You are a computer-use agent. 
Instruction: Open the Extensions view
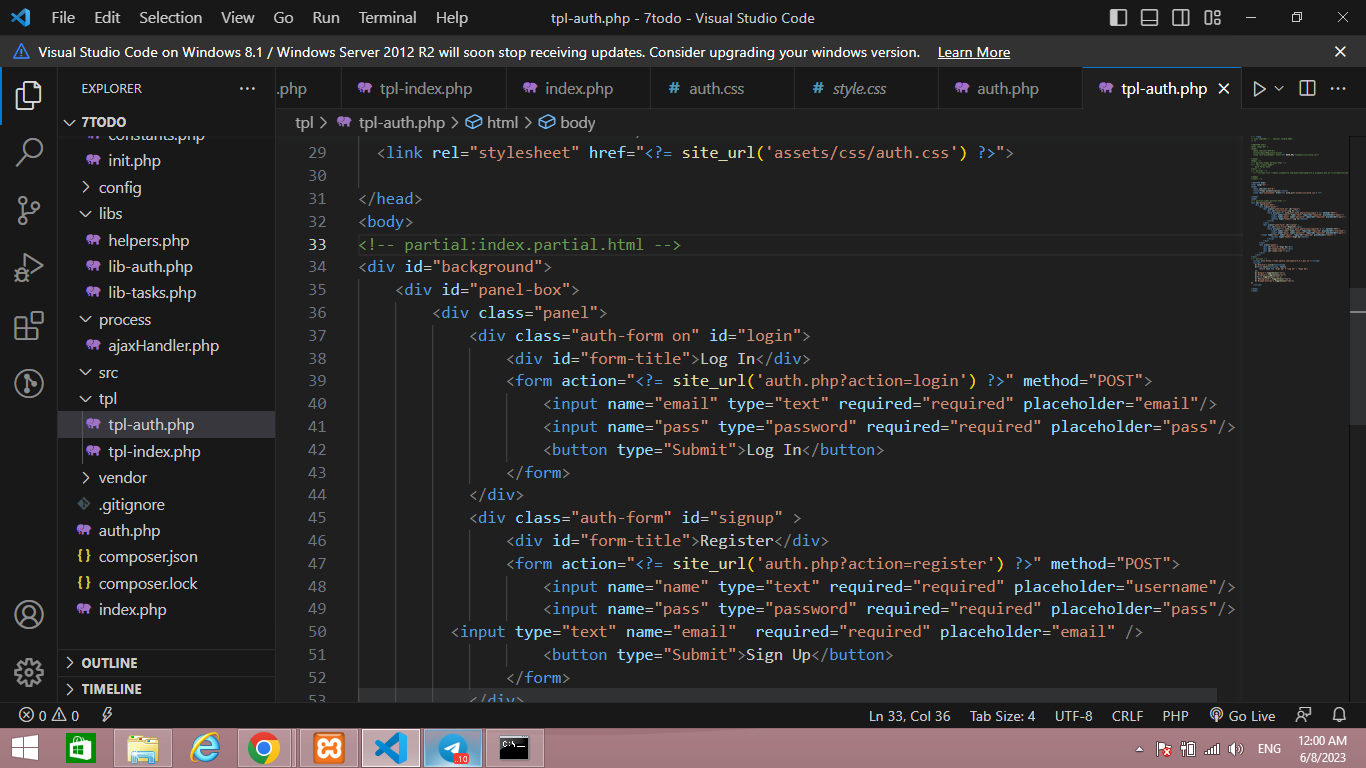click(28, 326)
